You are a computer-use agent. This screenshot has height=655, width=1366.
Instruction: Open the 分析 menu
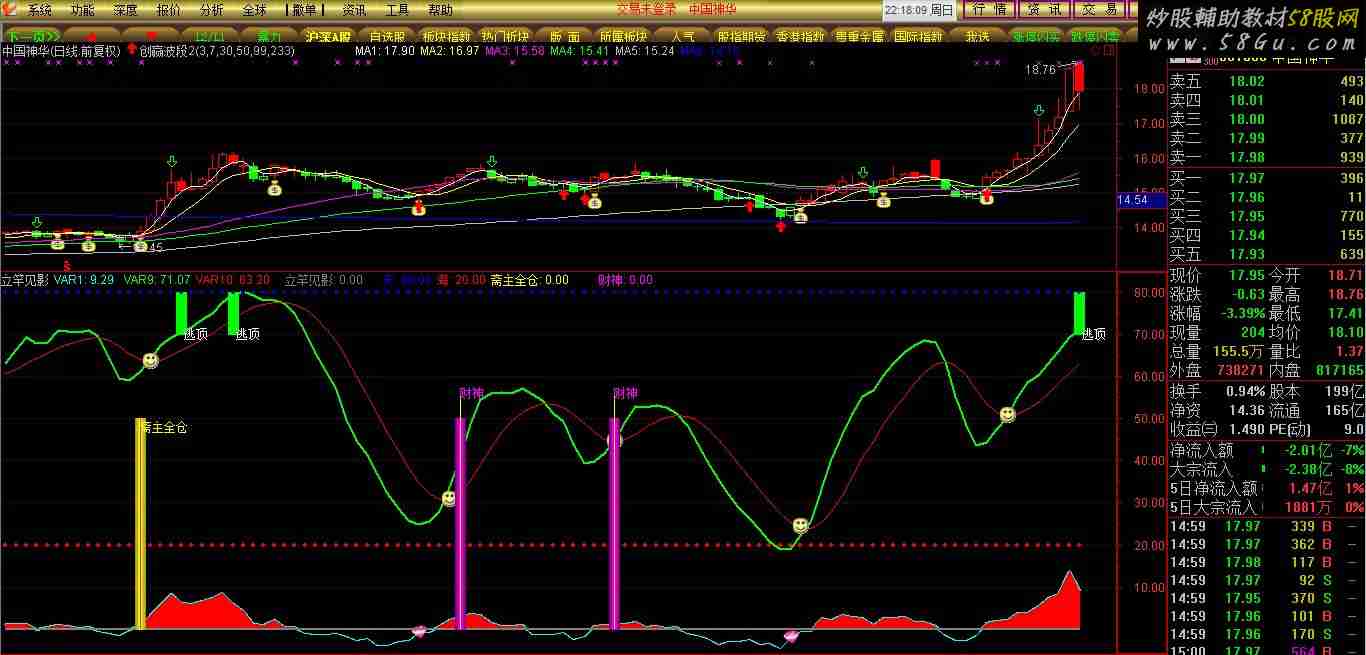[212, 10]
